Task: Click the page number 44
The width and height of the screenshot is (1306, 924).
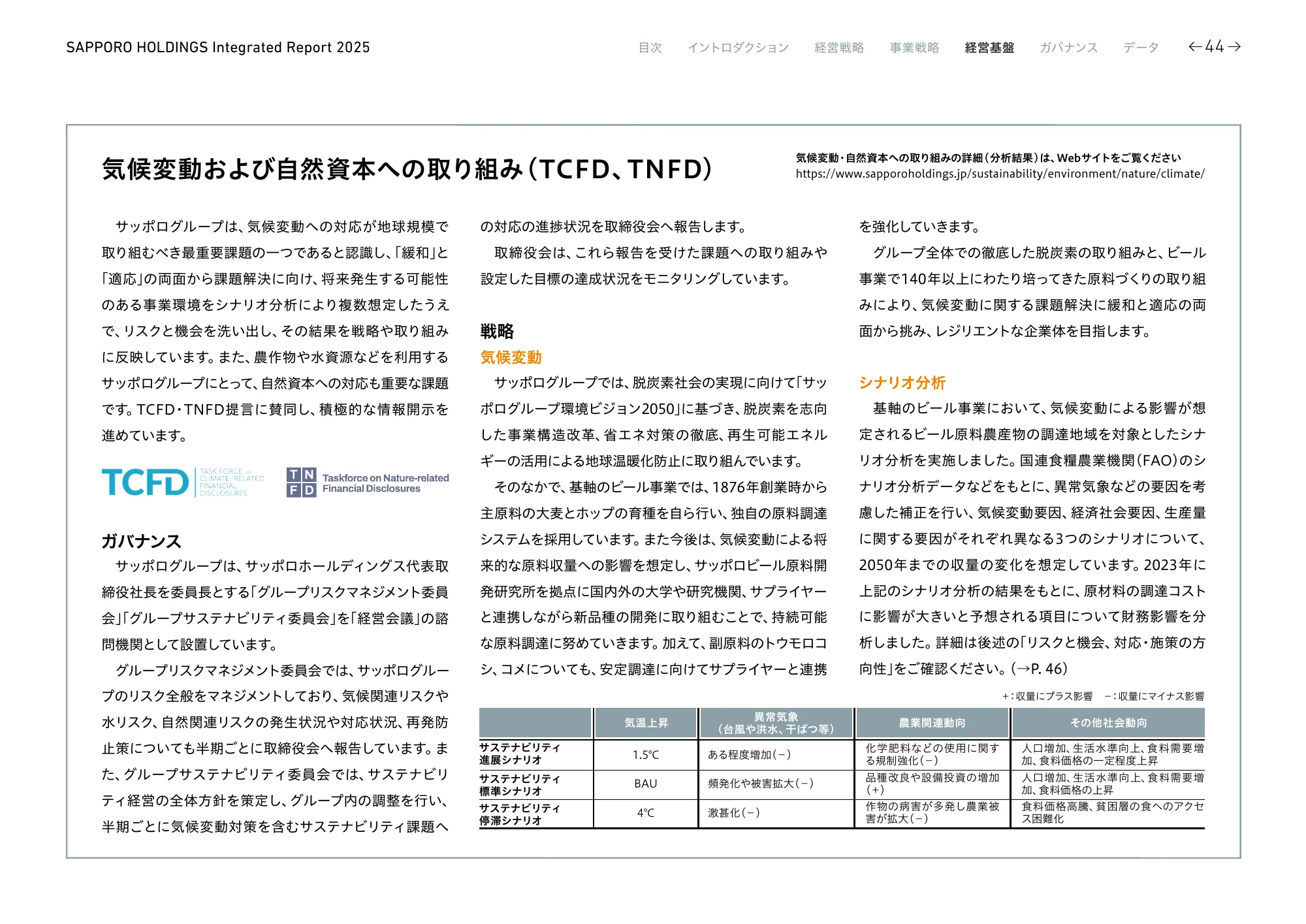Action: [1214, 47]
